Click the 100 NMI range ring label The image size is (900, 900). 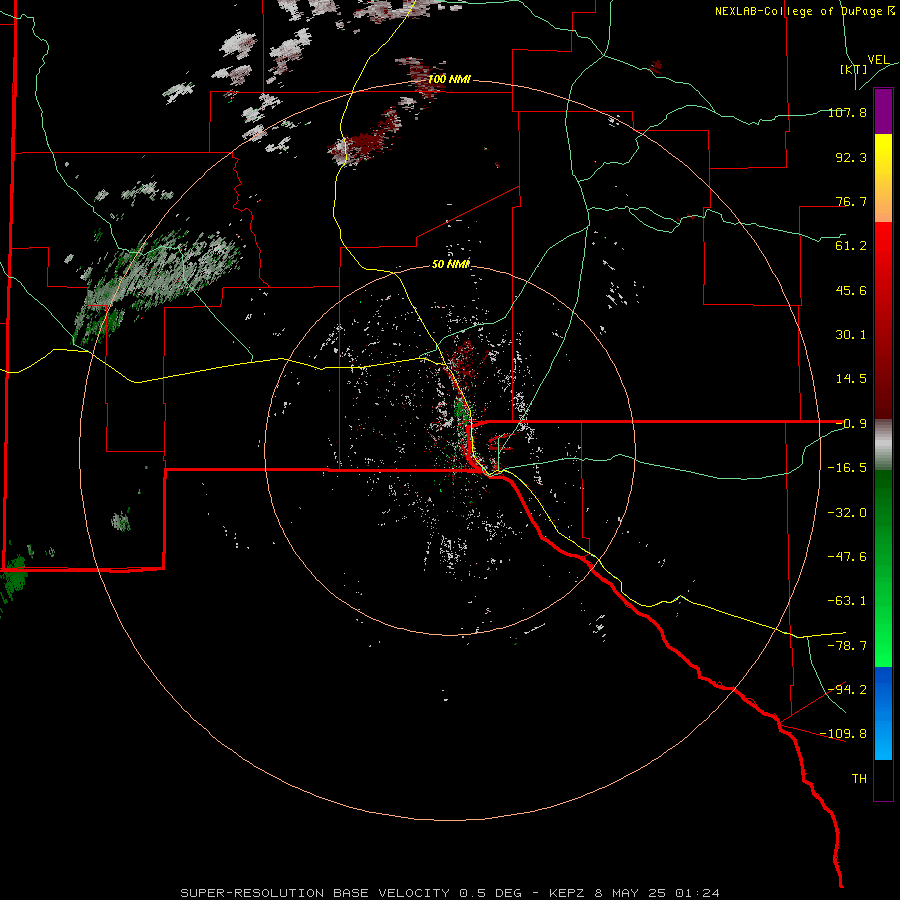point(449,79)
